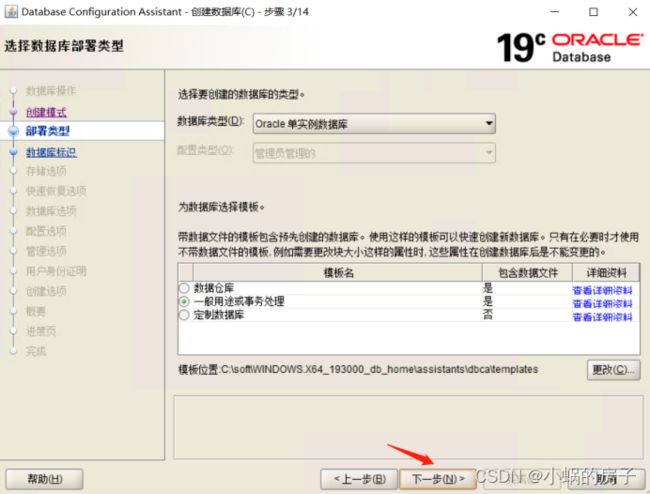Click the 进度页 step in sidebar
Image resolution: width=650 pixels, height=494 pixels.
41,331
